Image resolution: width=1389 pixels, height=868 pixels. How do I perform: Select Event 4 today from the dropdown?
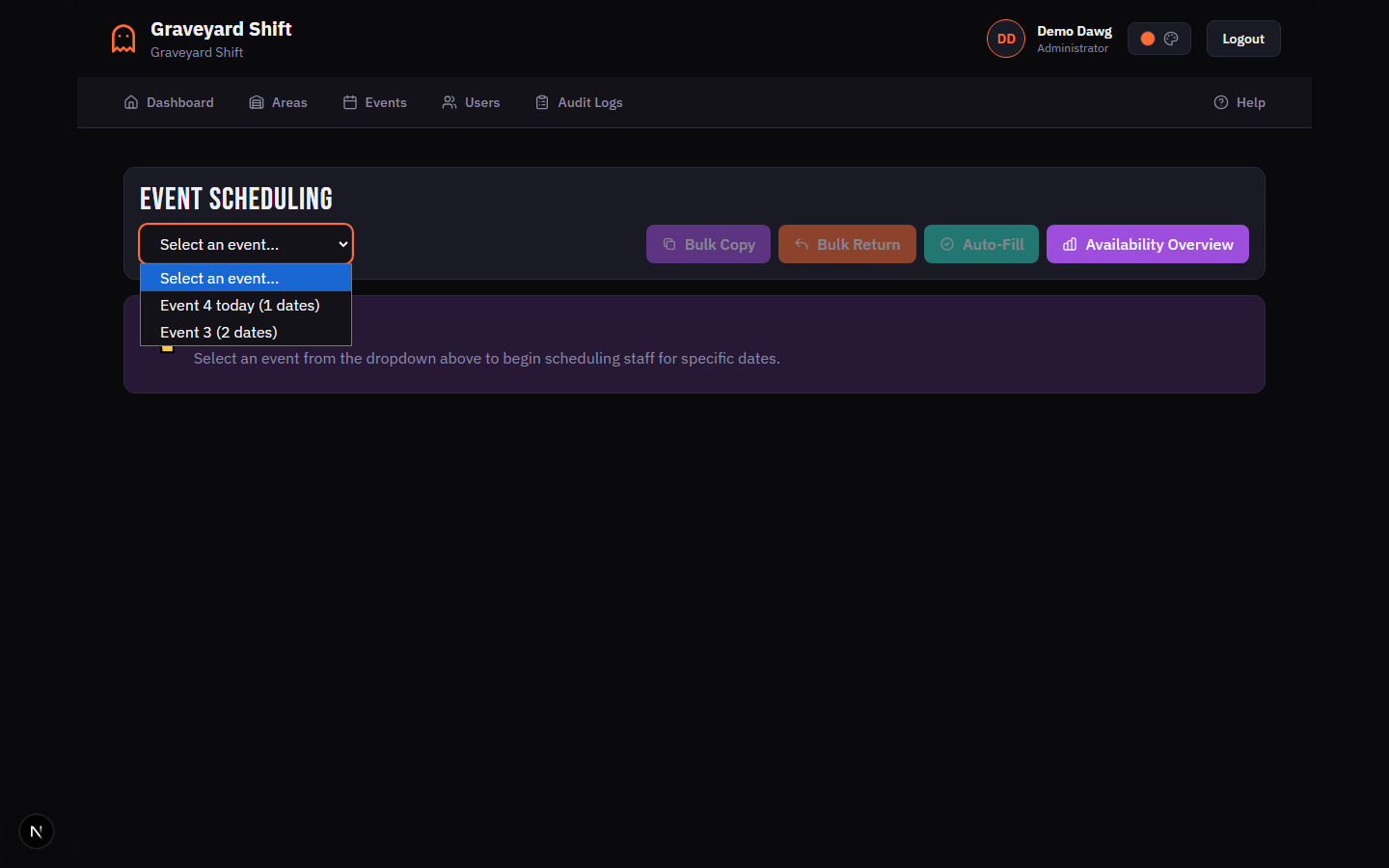(x=239, y=305)
